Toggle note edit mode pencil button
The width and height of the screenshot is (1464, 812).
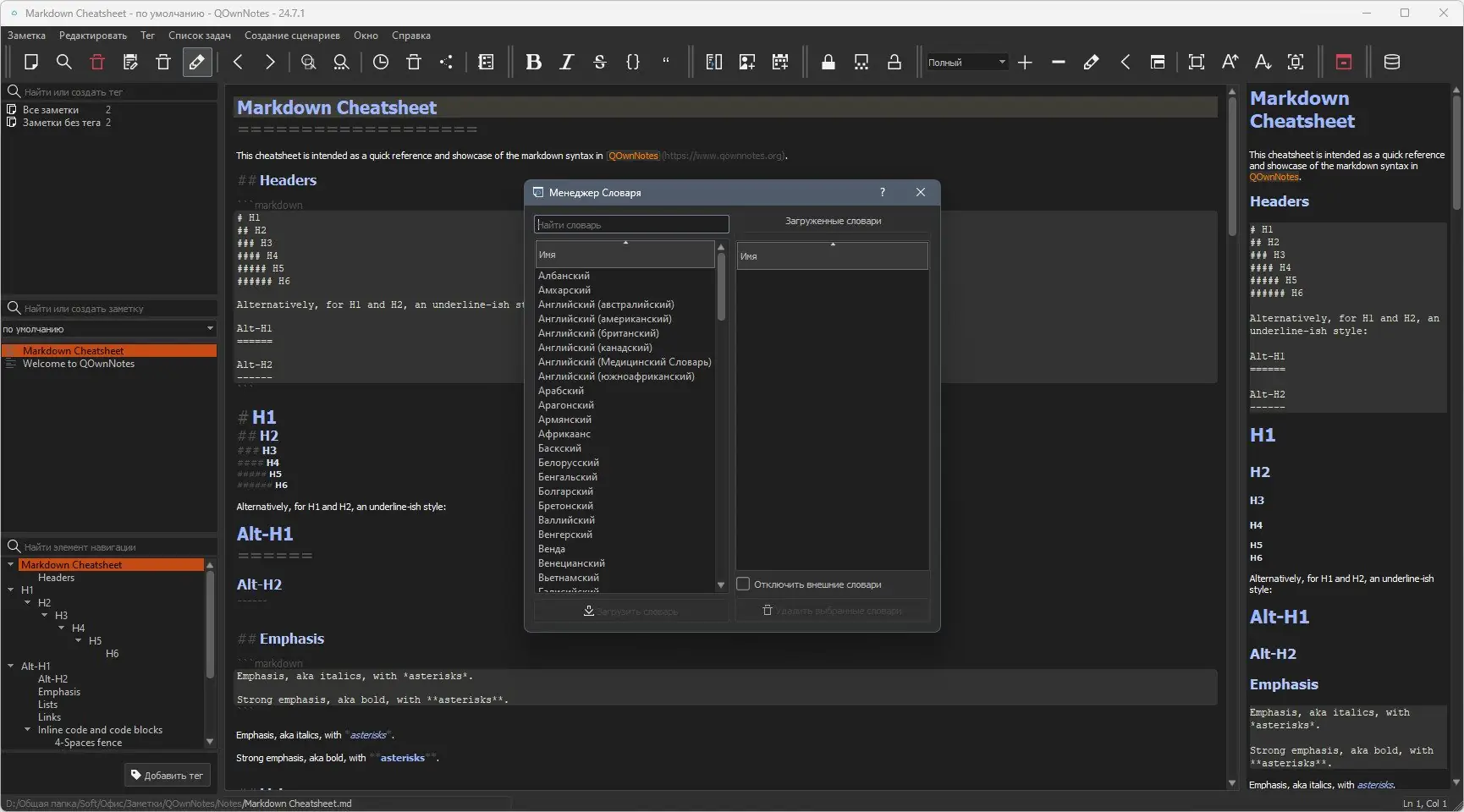196,62
